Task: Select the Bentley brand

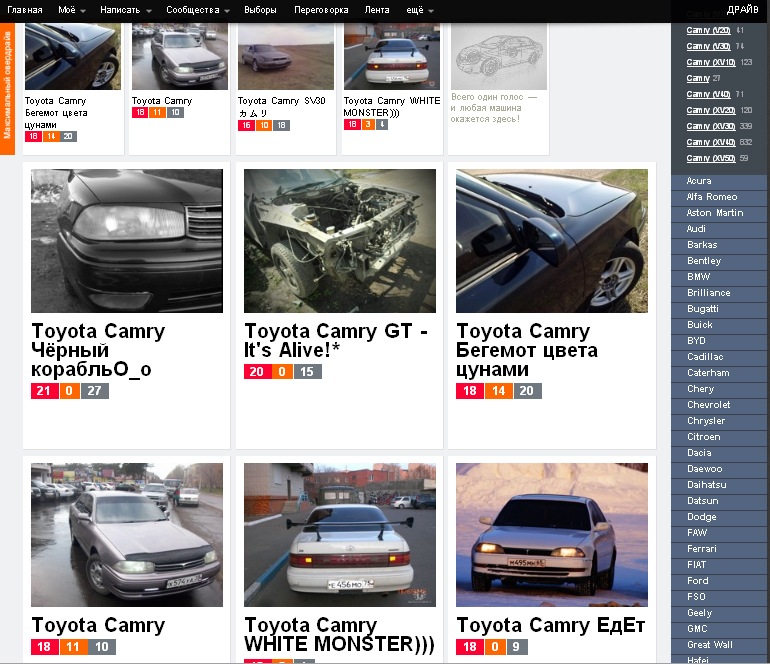Action: [719, 261]
